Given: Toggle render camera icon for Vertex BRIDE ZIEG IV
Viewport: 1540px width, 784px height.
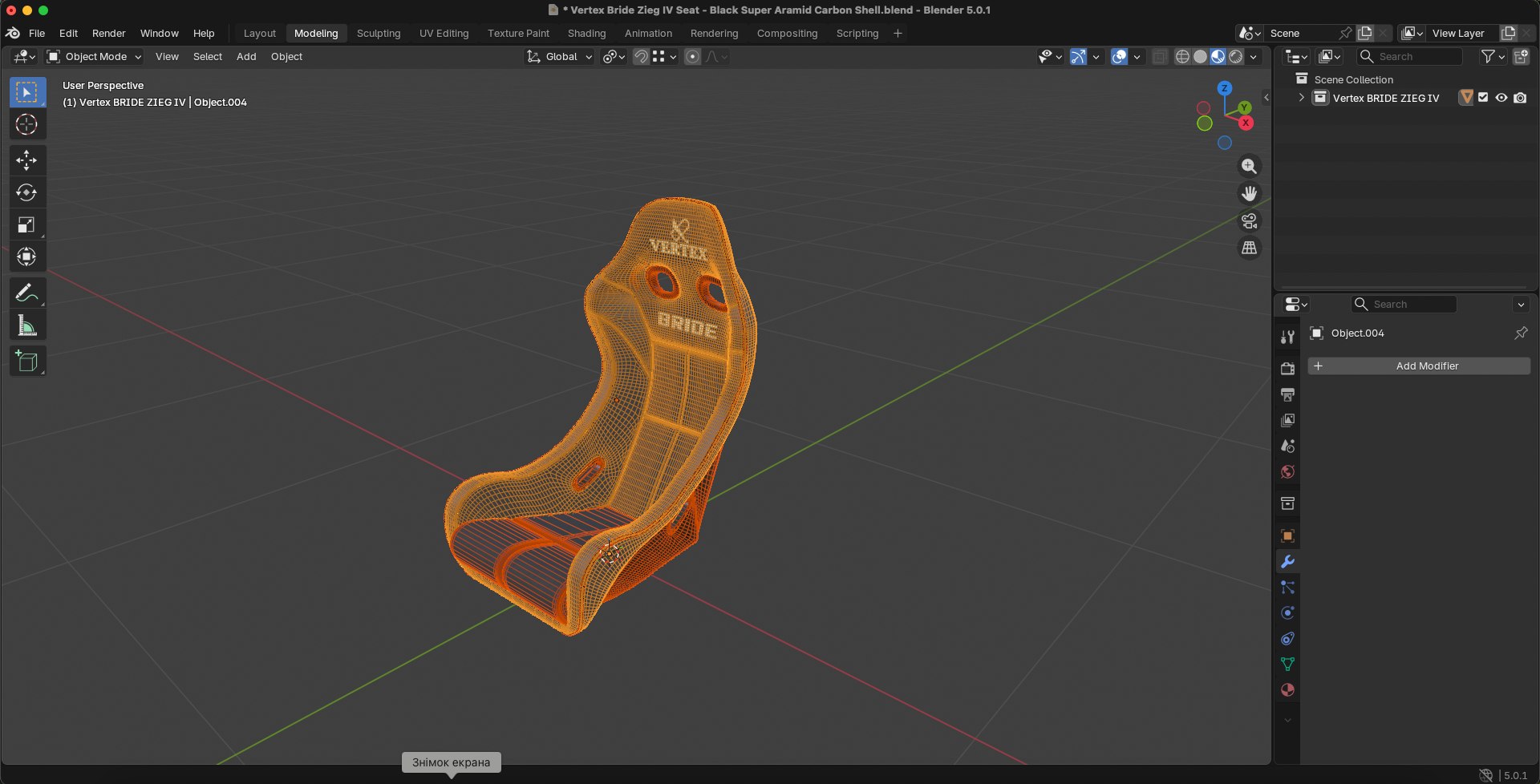Looking at the screenshot, I should coord(1520,98).
